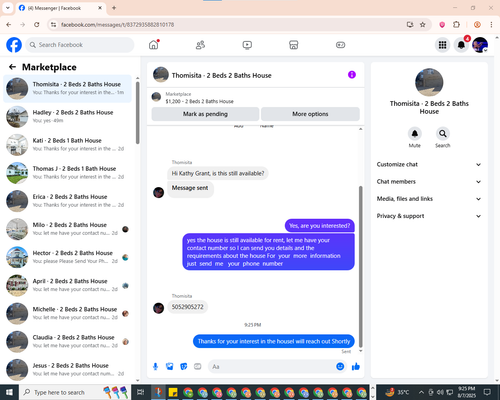This screenshot has height=400, width=500.
Task: Open a new browser tab
Action: 114,8
